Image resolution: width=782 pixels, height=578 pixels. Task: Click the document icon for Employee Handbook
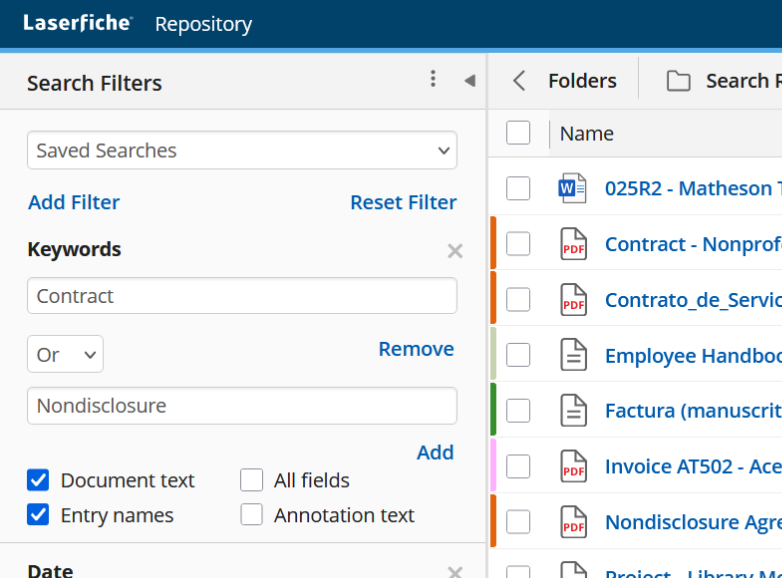572,355
